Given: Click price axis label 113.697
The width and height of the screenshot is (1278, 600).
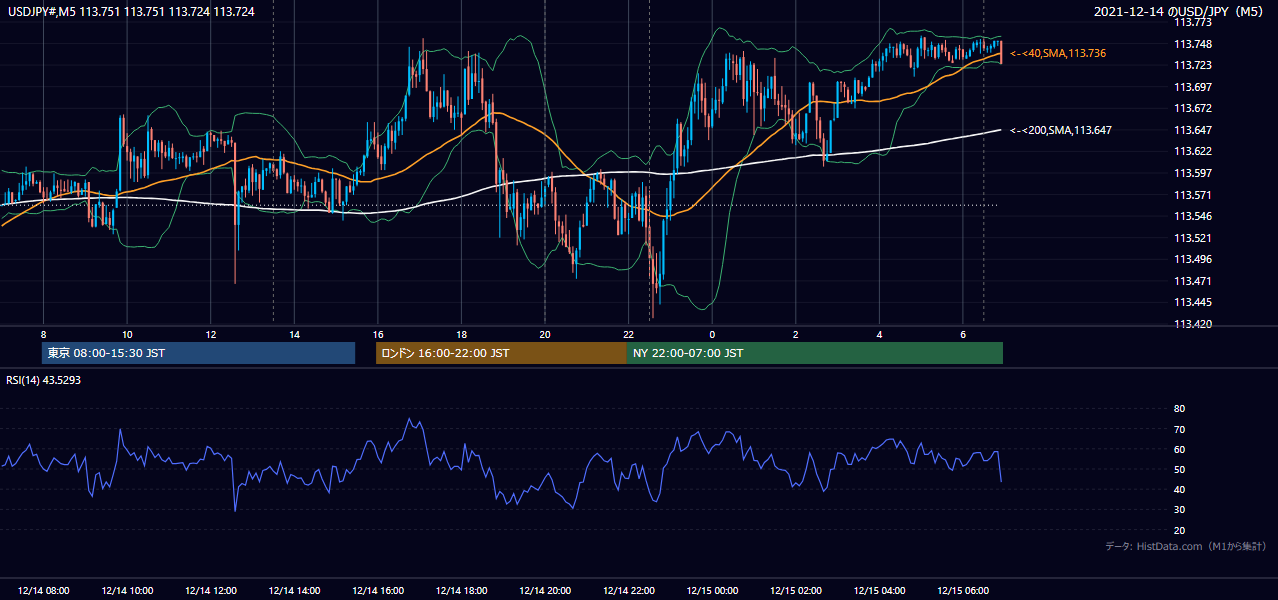Looking at the screenshot, I should (x=1192, y=87).
